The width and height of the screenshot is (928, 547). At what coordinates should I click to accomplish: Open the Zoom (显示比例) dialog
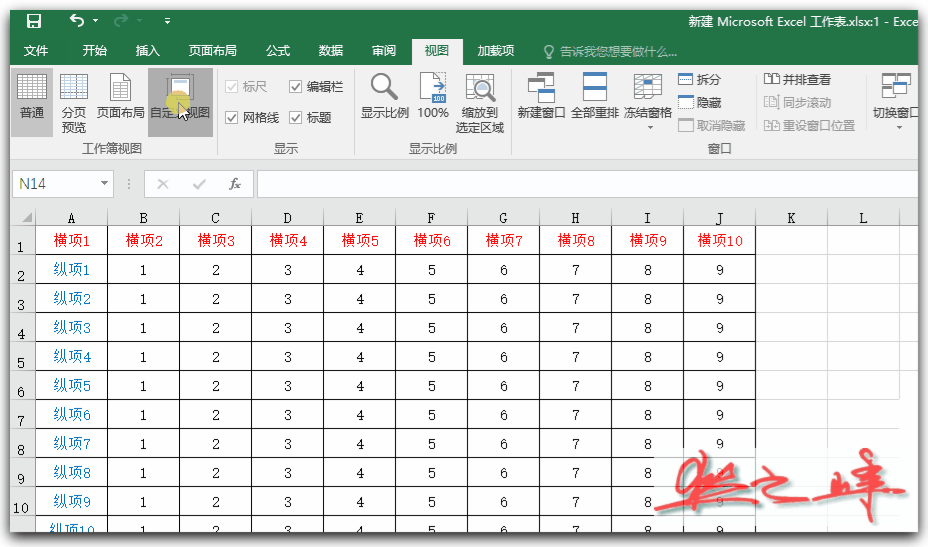point(385,96)
